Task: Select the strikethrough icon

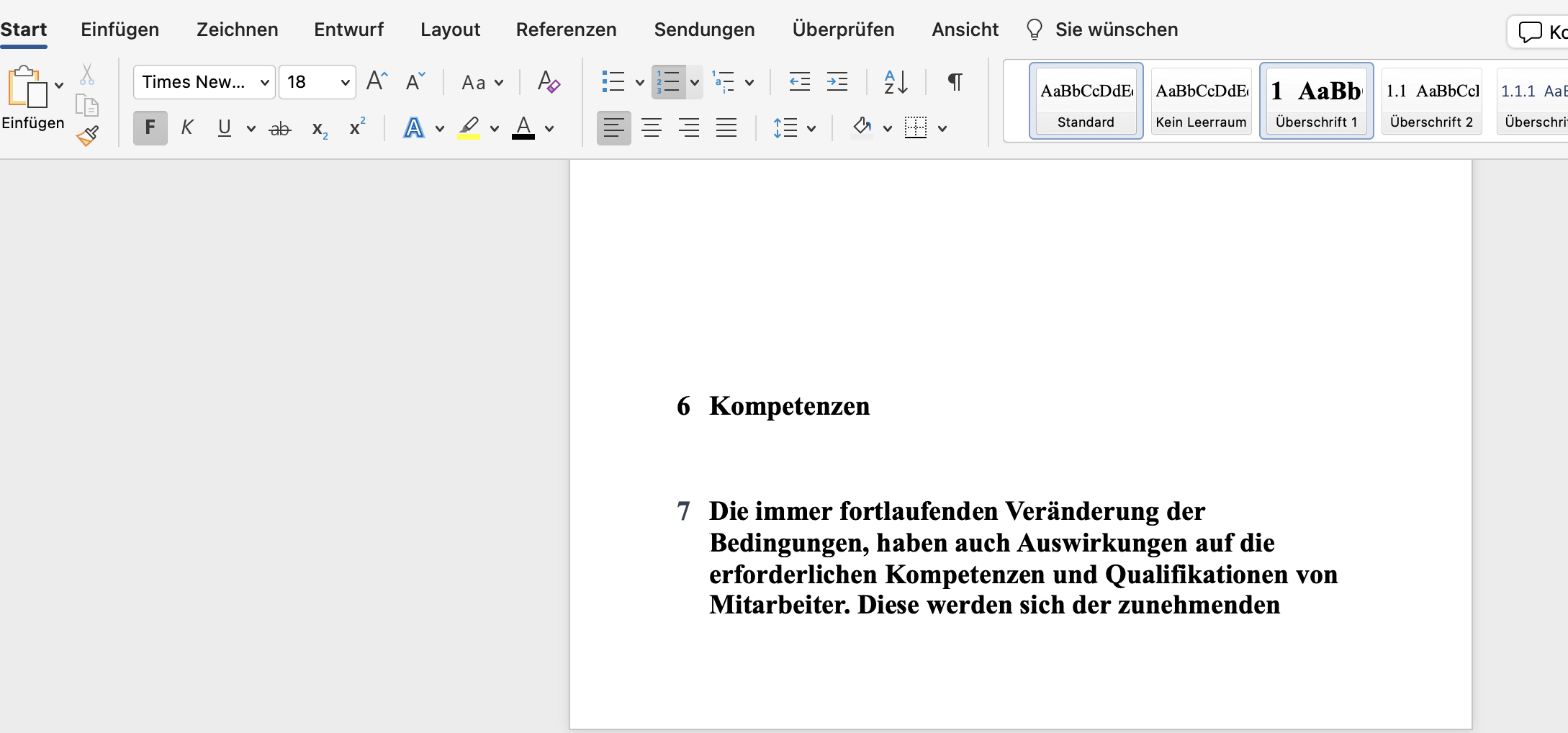Action: [280, 127]
